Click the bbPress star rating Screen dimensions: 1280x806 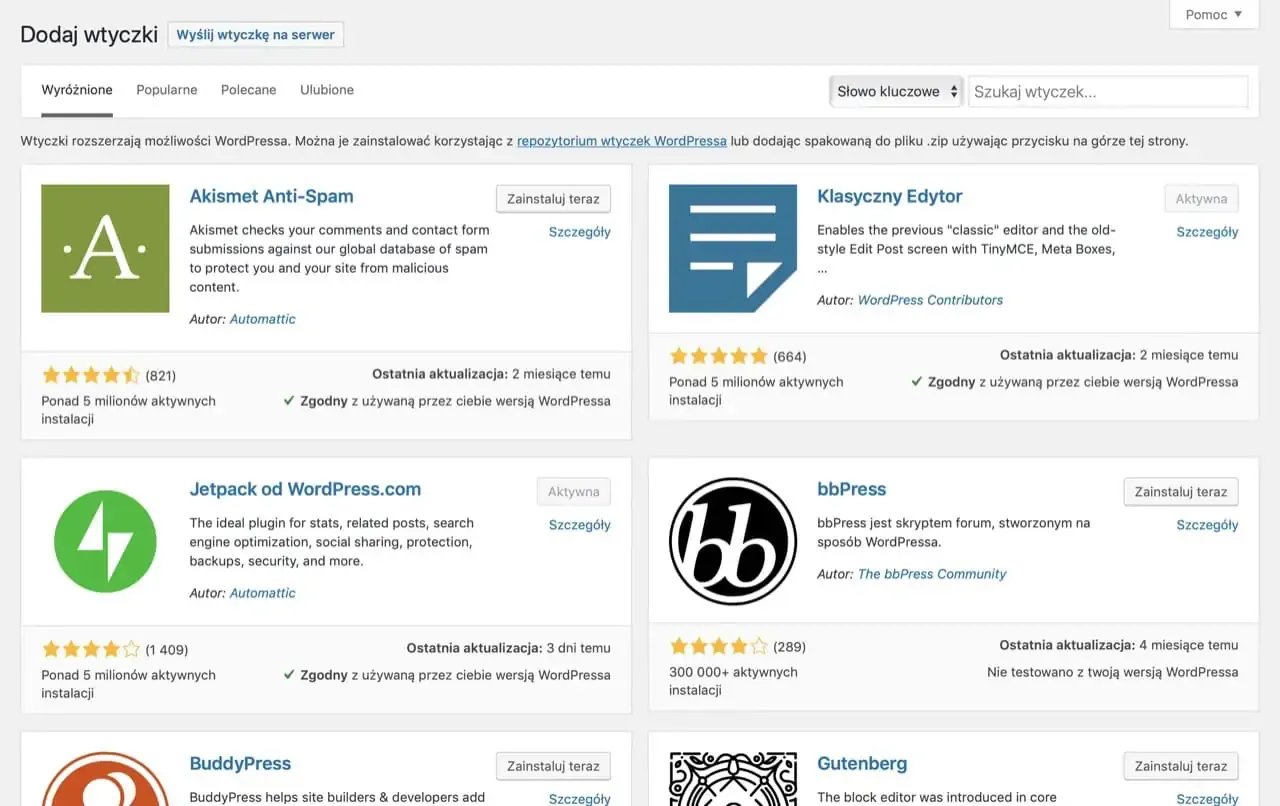[x=718, y=646]
